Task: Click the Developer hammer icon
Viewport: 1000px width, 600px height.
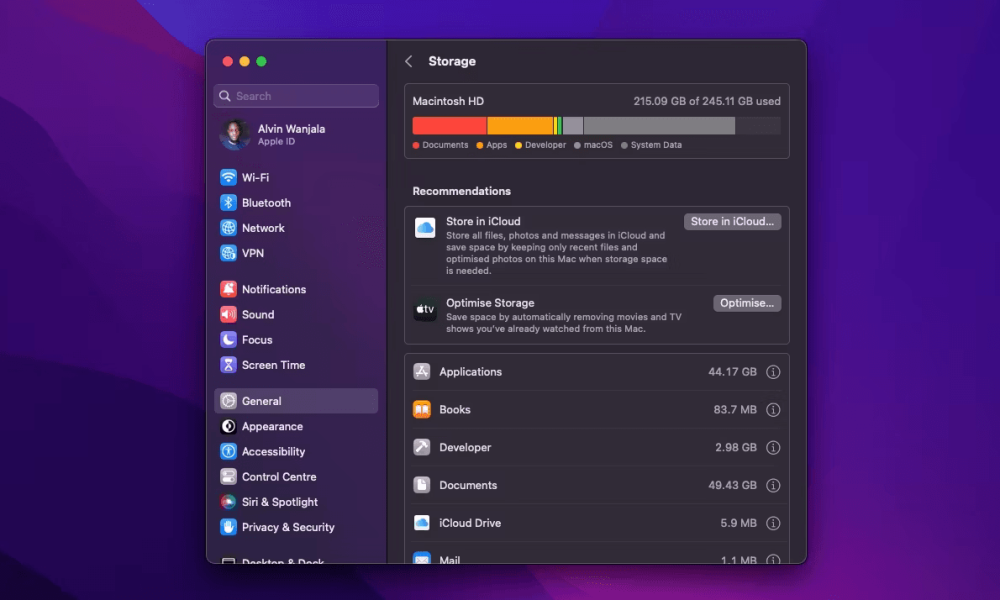Action: 422,447
